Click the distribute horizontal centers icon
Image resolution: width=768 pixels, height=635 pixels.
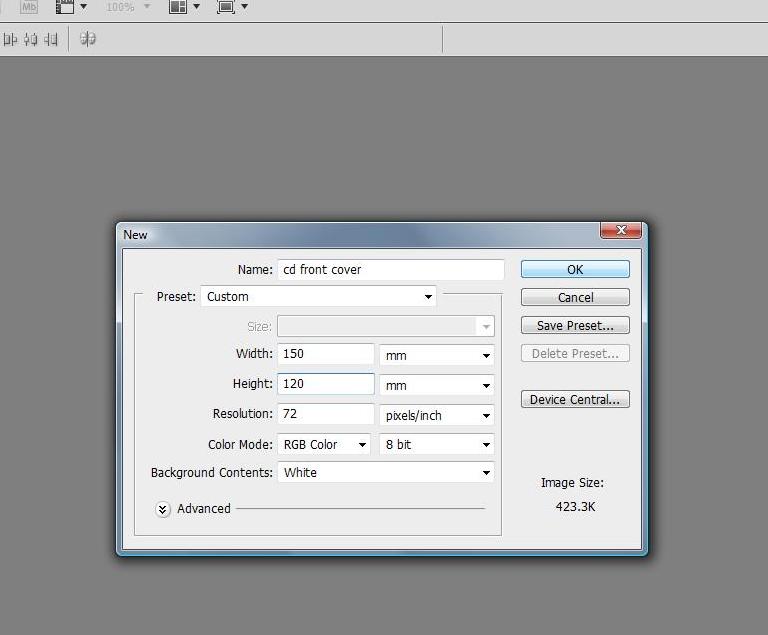click(x=30, y=39)
